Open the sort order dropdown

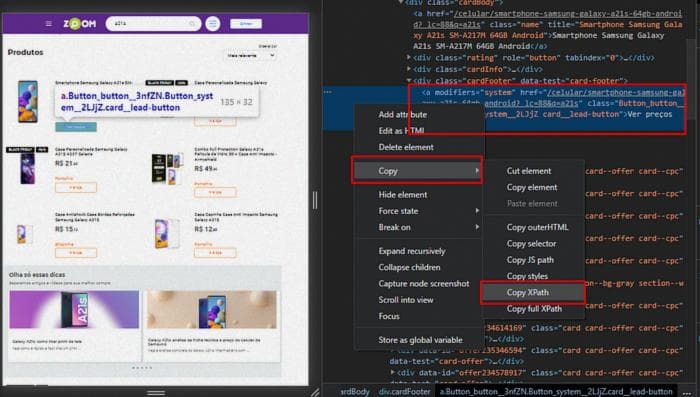pyautogui.click(x=250, y=55)
